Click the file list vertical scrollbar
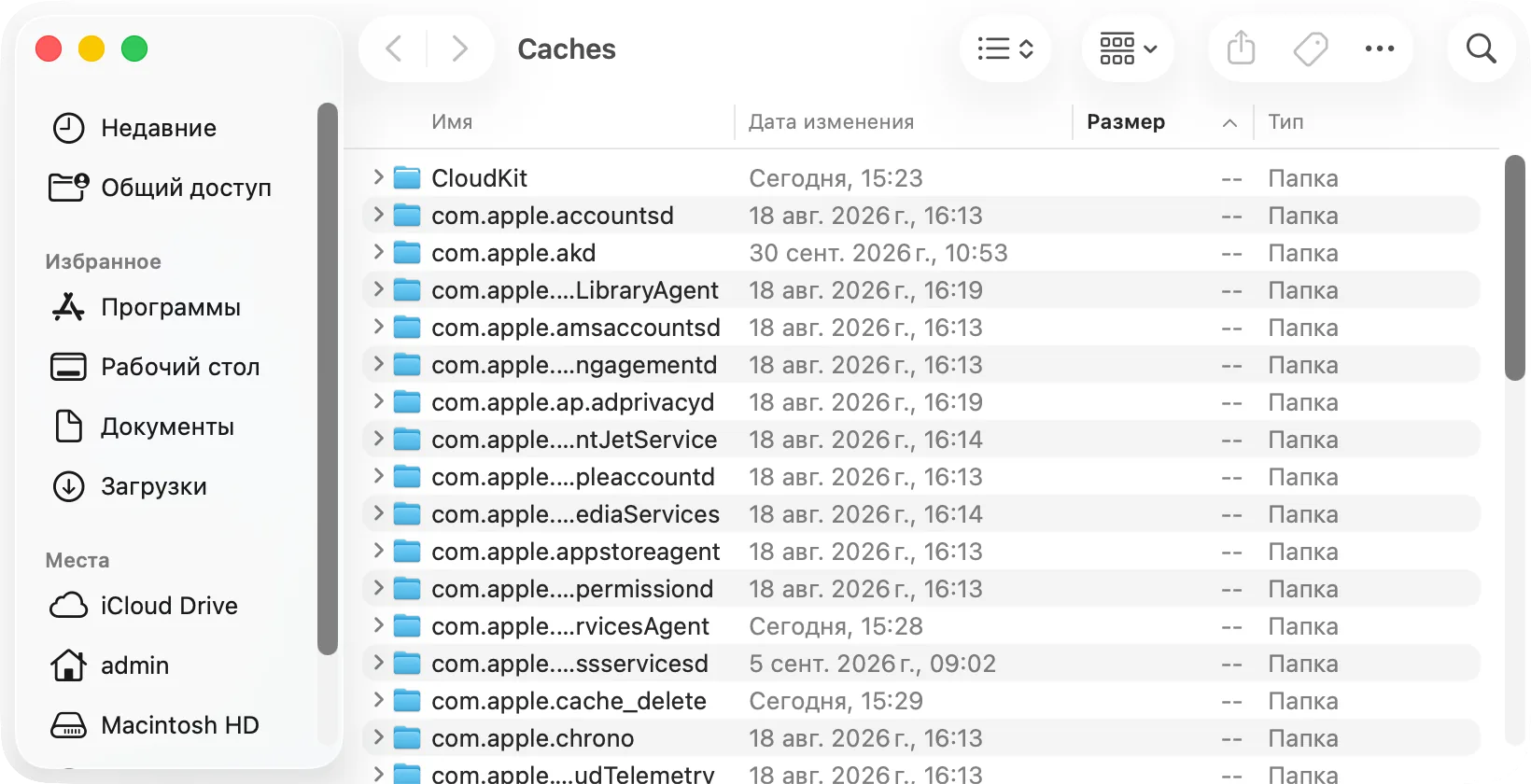Screen dimensions: 1531x784 point(1514,268)
